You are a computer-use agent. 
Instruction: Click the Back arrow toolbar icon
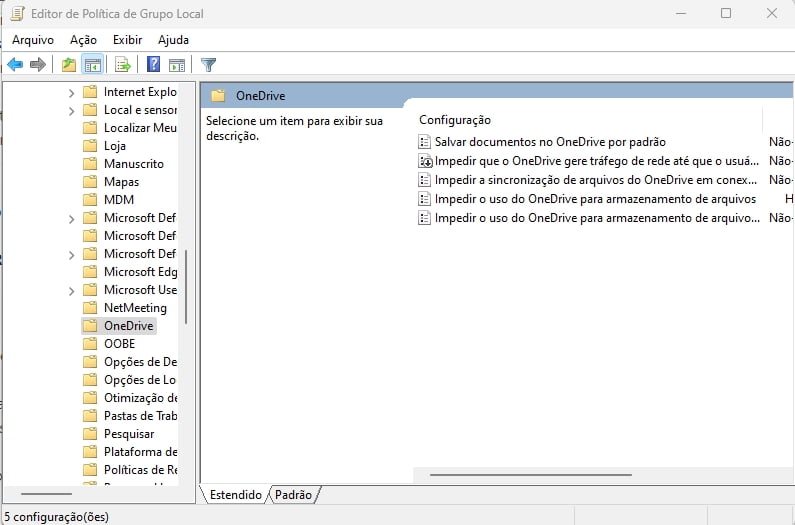coord(15,64)
